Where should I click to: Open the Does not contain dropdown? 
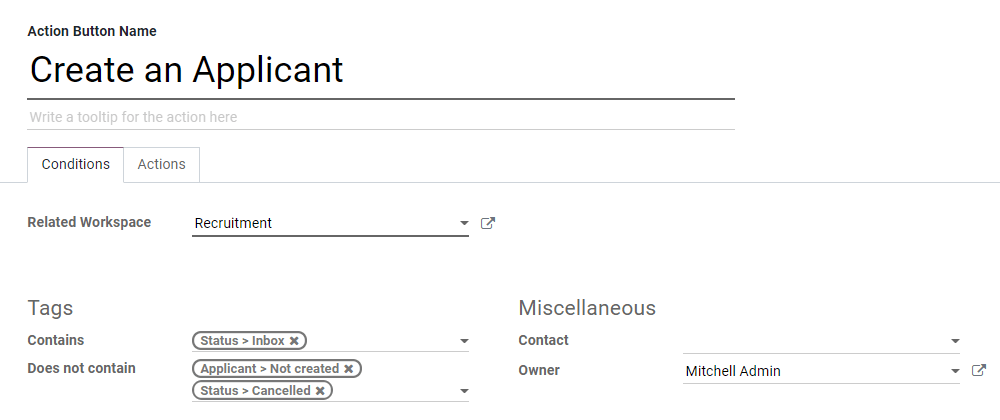click(x=464, y=391)
